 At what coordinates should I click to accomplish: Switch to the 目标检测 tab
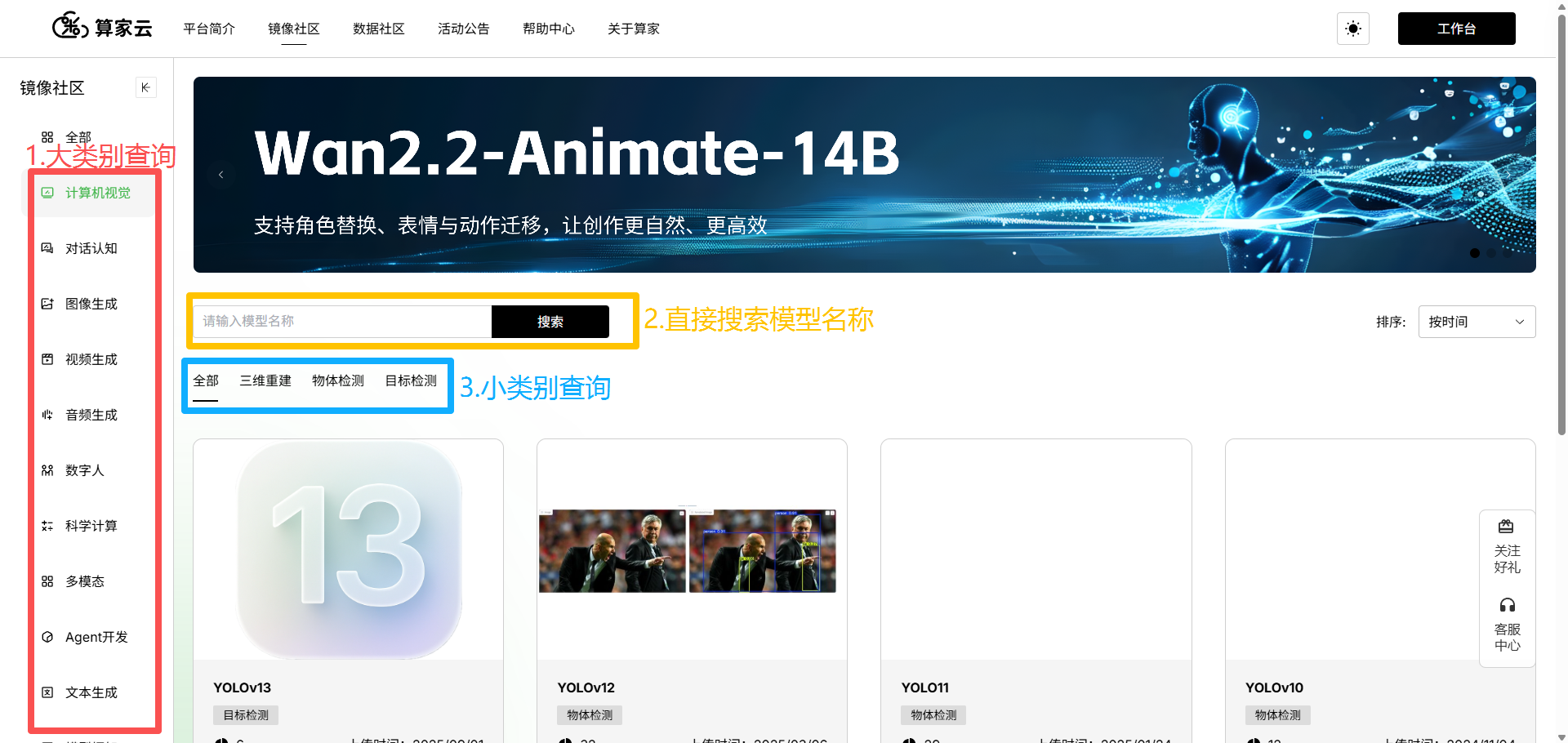click(x=411, y=380)
